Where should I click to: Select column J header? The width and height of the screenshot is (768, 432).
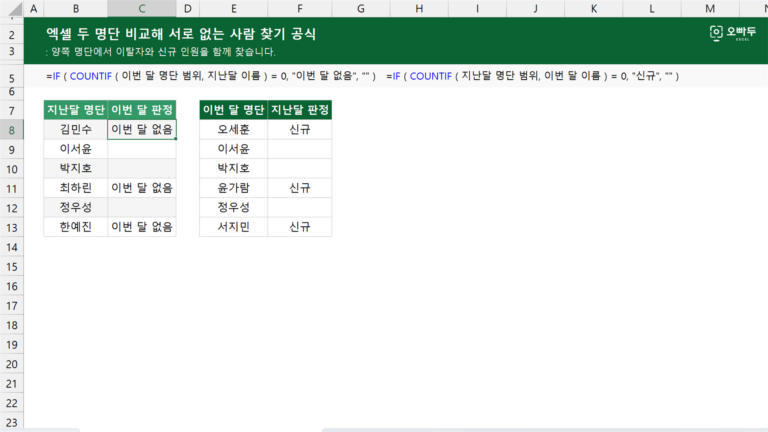pos(535,8)
